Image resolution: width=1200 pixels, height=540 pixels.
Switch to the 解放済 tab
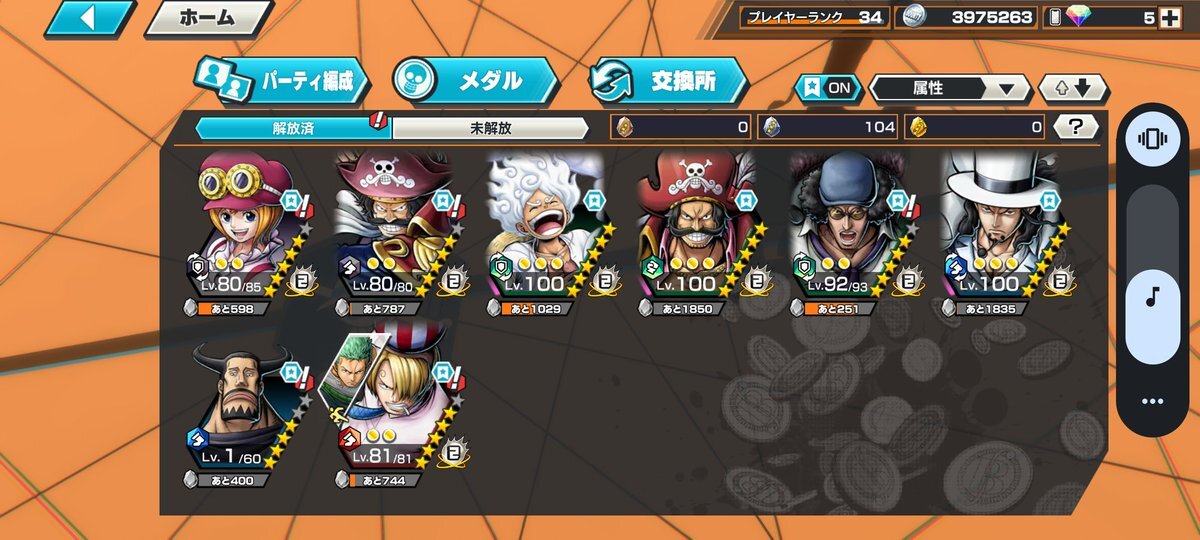click(292, 127)
